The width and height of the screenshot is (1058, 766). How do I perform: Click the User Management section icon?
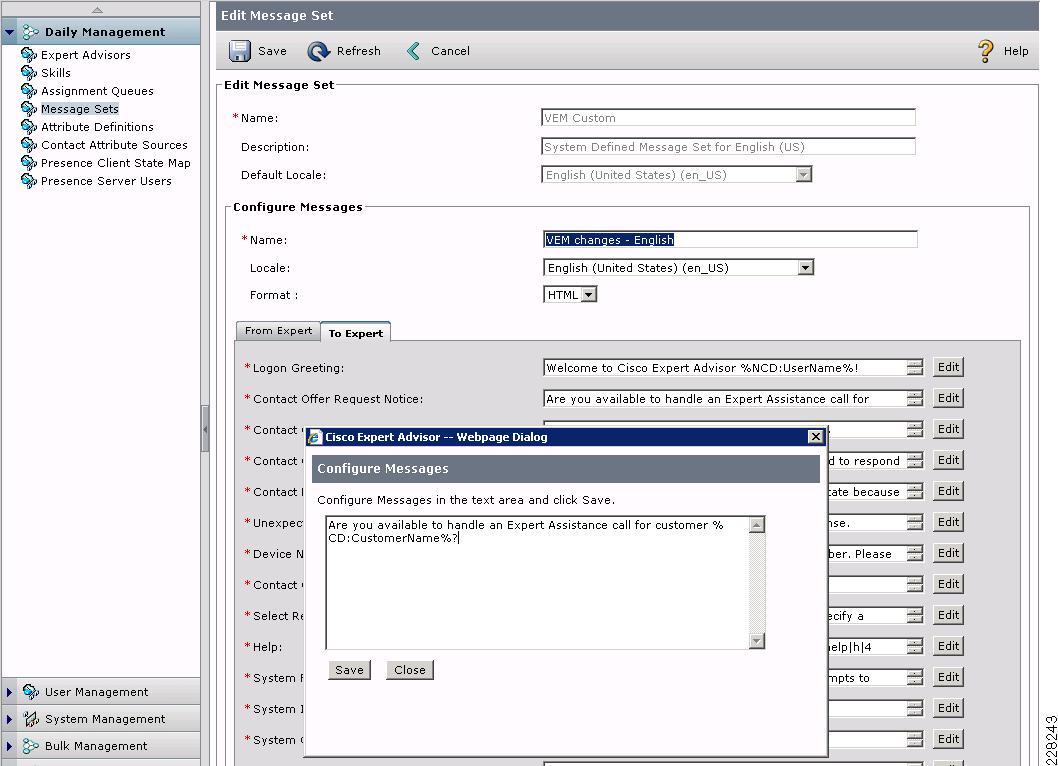coord(30,692)
